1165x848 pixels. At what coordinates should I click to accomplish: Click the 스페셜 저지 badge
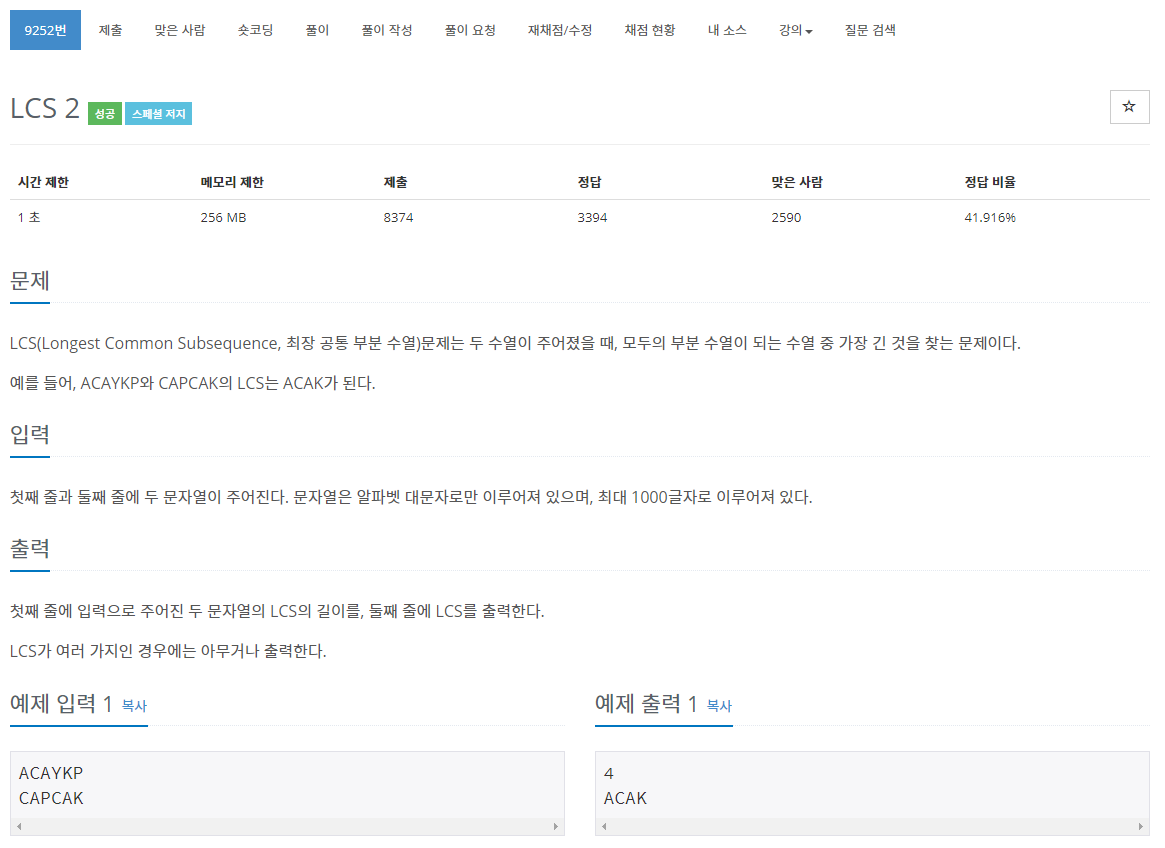[158, 113]
